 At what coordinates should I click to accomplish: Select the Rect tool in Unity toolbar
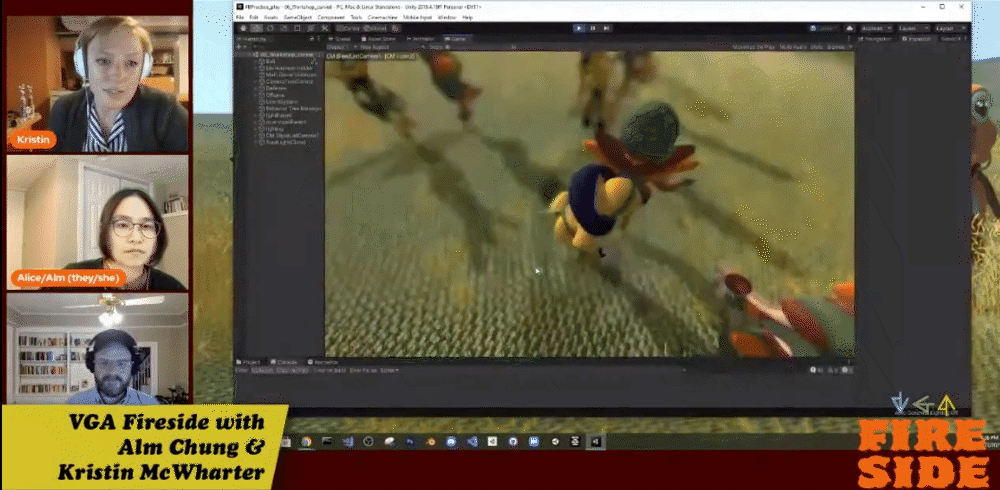(297, 28)
